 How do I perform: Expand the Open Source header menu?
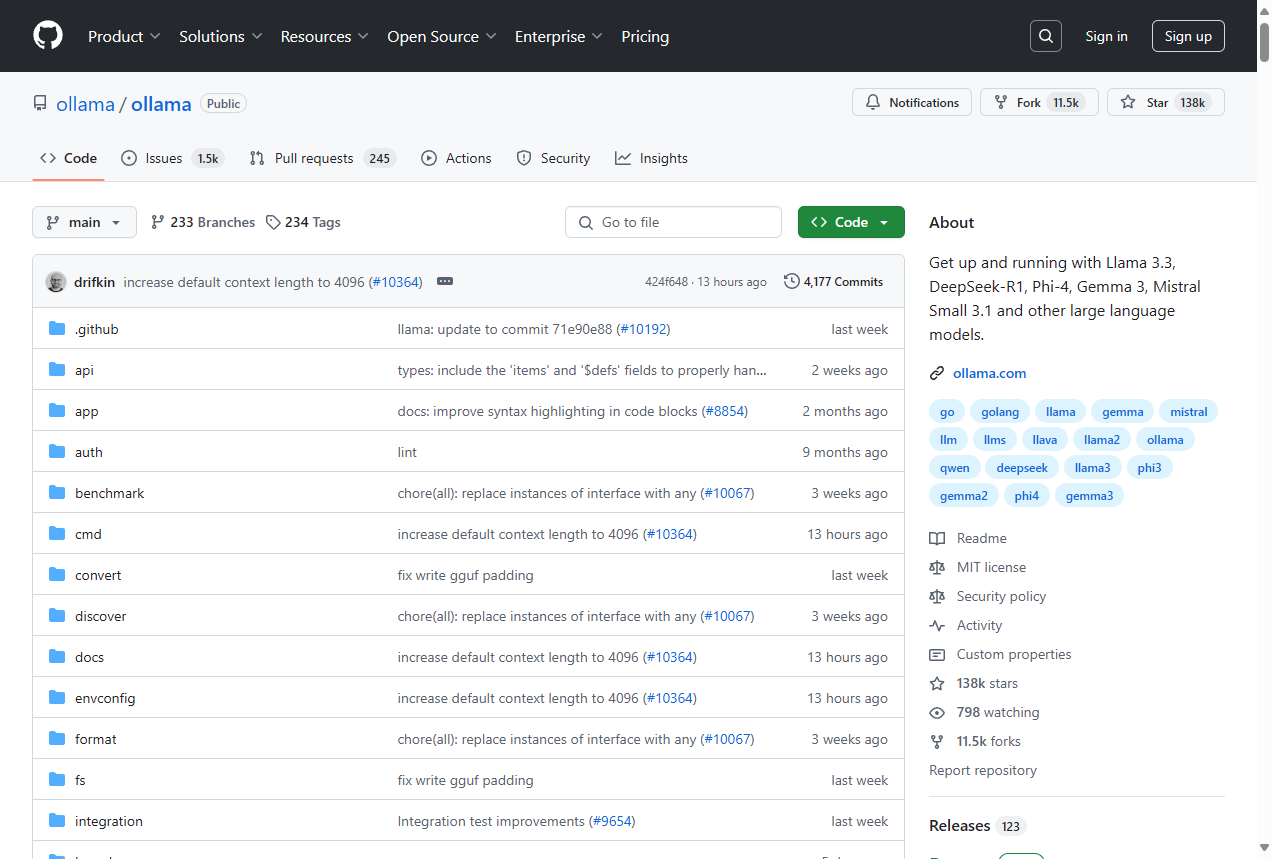click(x=441, y=36)
